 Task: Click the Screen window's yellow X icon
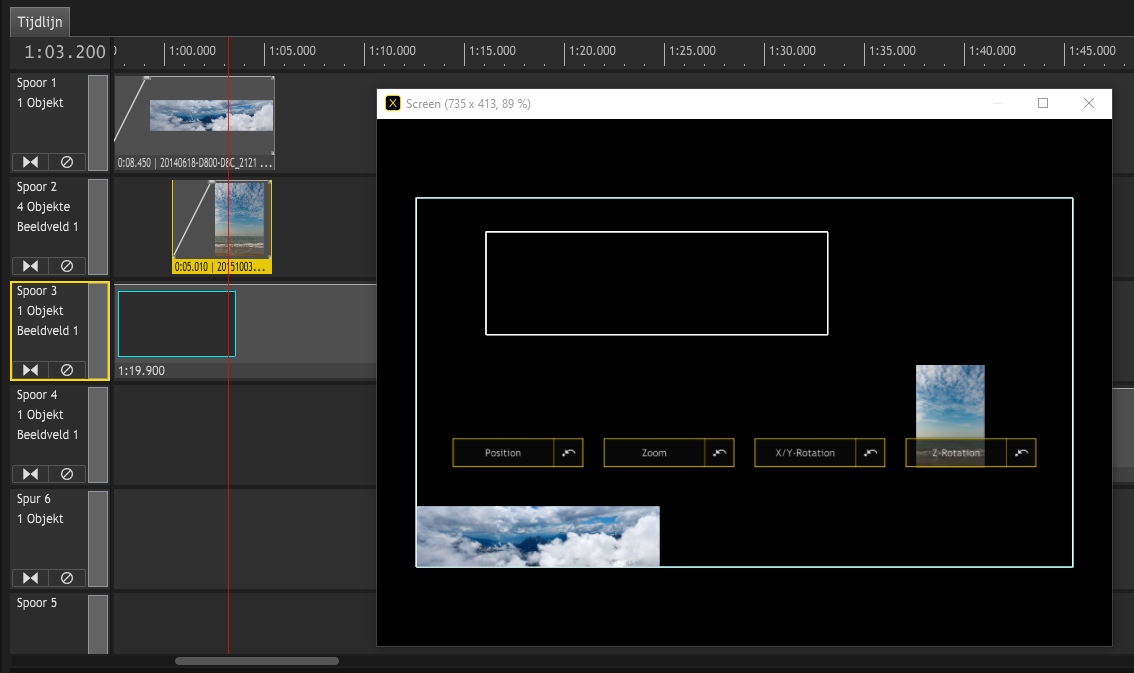393,103
